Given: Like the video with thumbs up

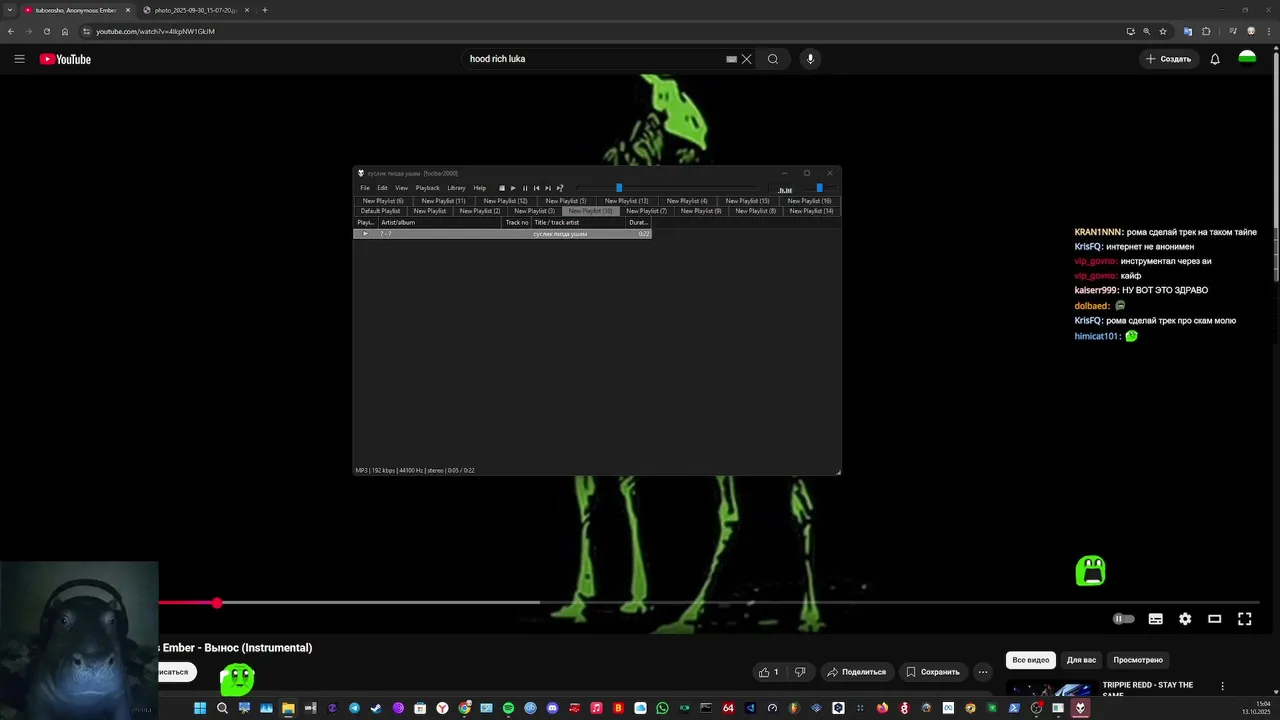Looking at the screenshot, I should (x=769, y=672).
